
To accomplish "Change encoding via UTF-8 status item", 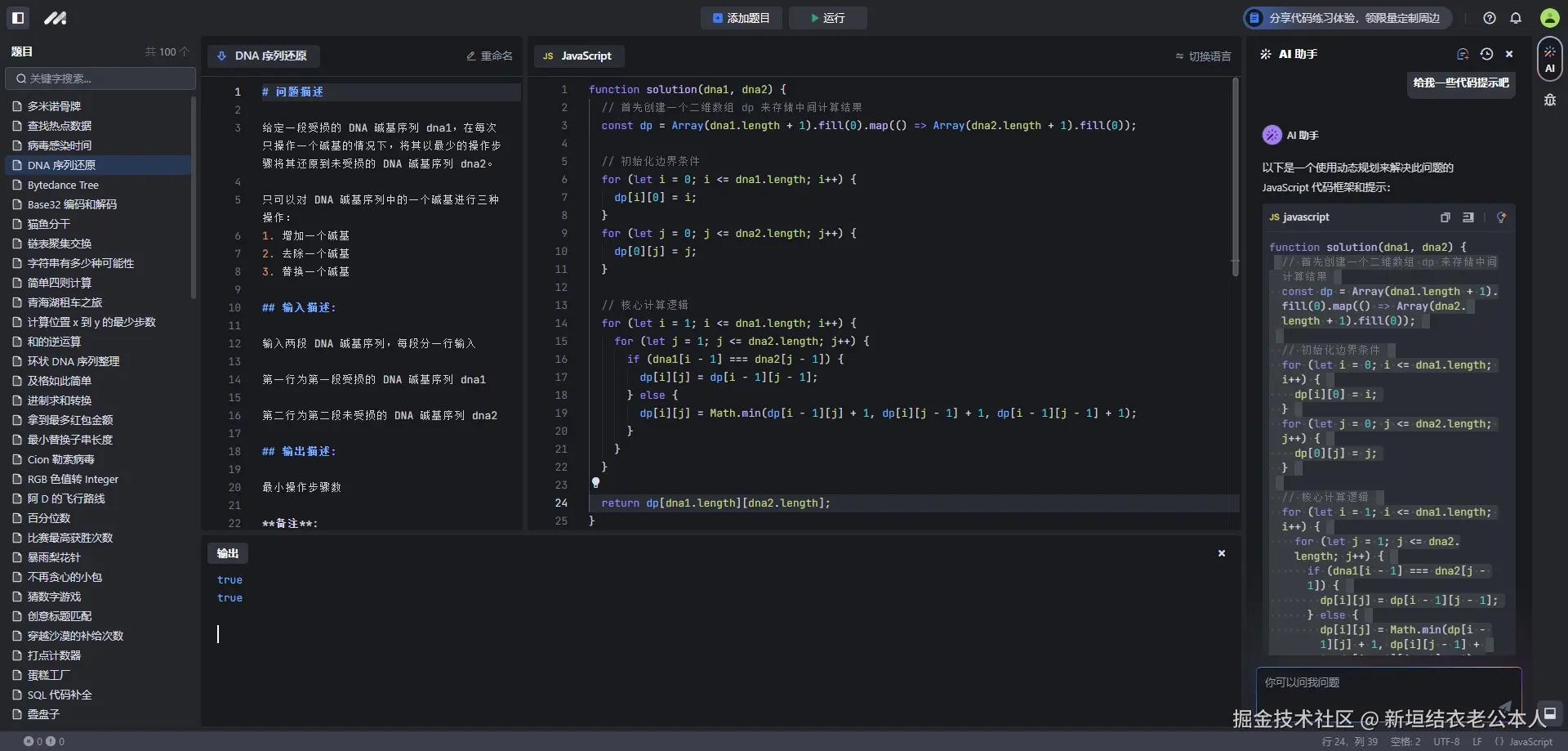I will click(1446, 741).
